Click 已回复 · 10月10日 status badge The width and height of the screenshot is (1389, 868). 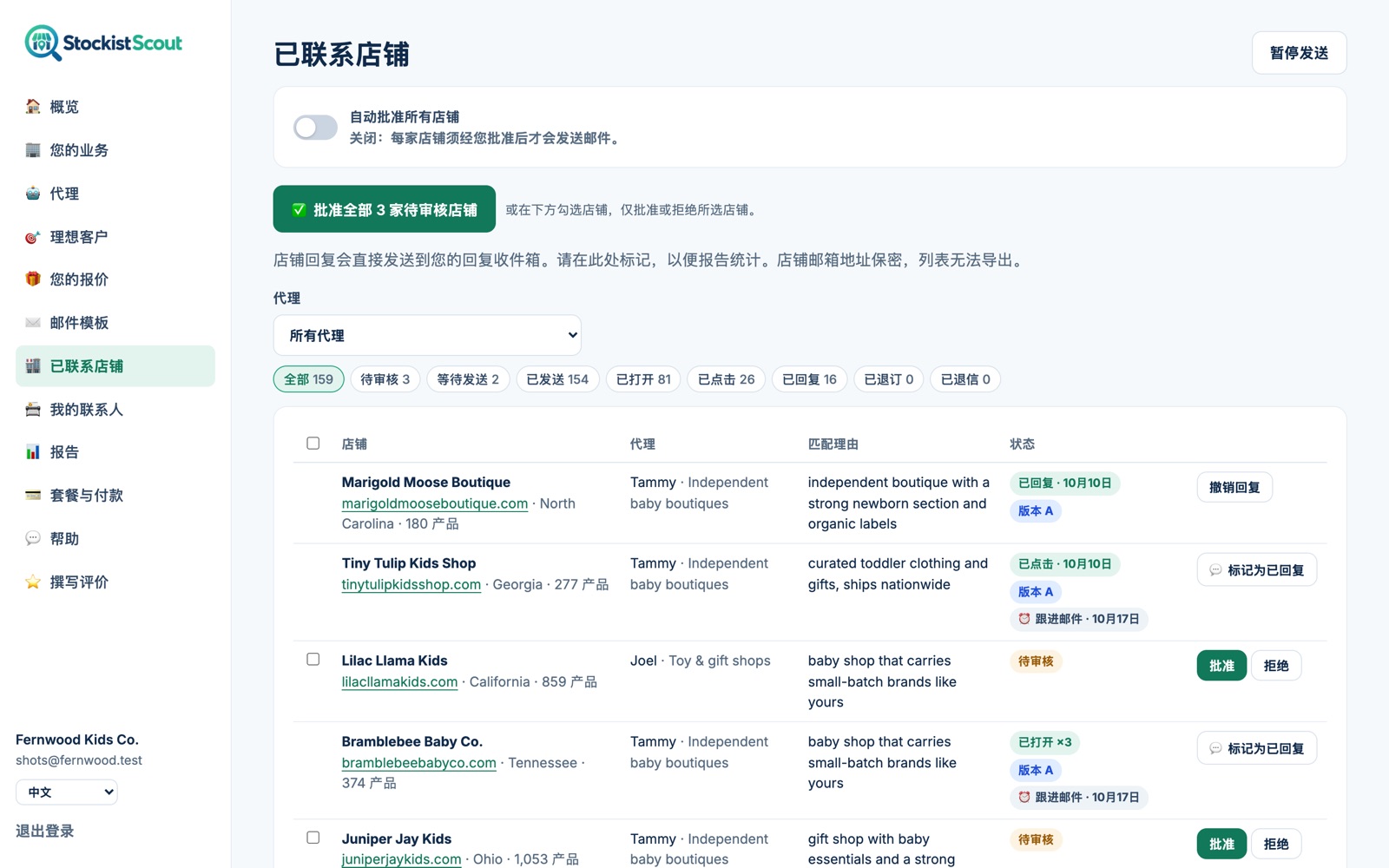click(x=1064, y=483)
